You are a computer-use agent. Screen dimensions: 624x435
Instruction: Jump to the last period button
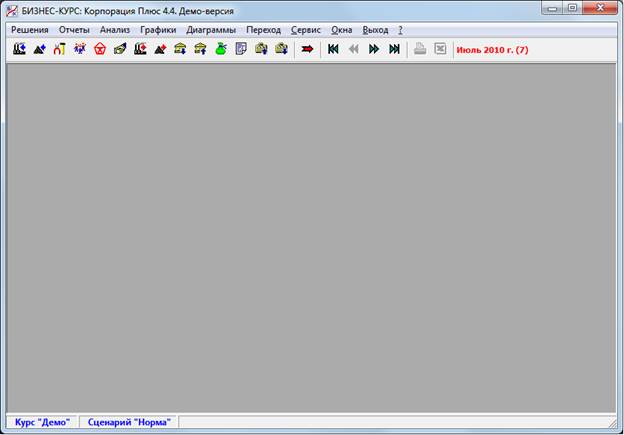[x=394, y=49]
